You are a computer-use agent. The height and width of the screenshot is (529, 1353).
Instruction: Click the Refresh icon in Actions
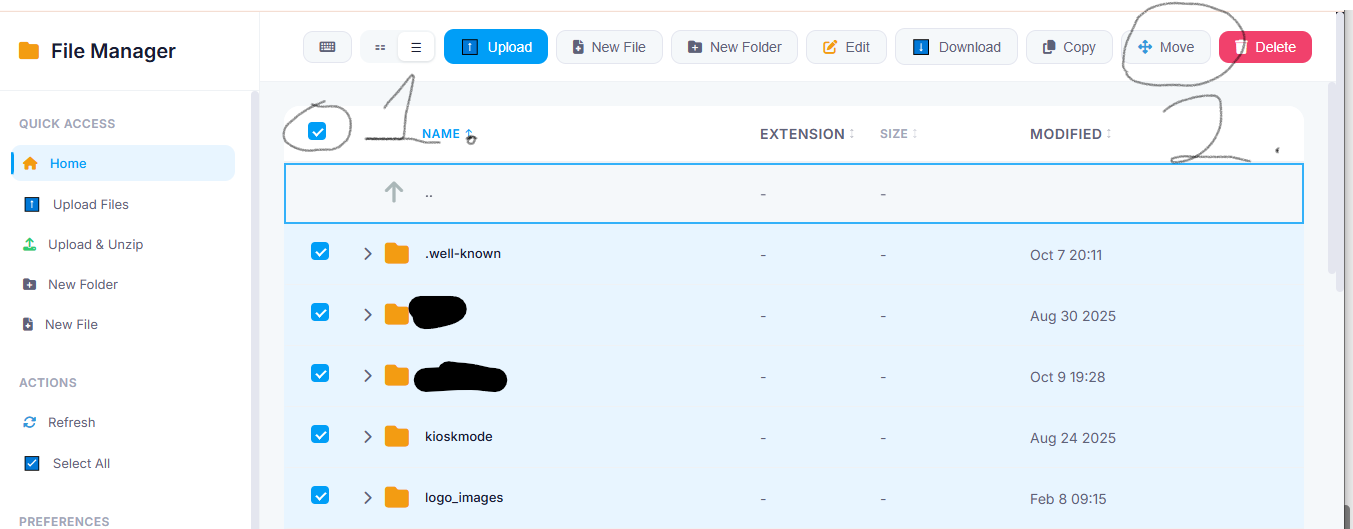[x=30, y=422]
